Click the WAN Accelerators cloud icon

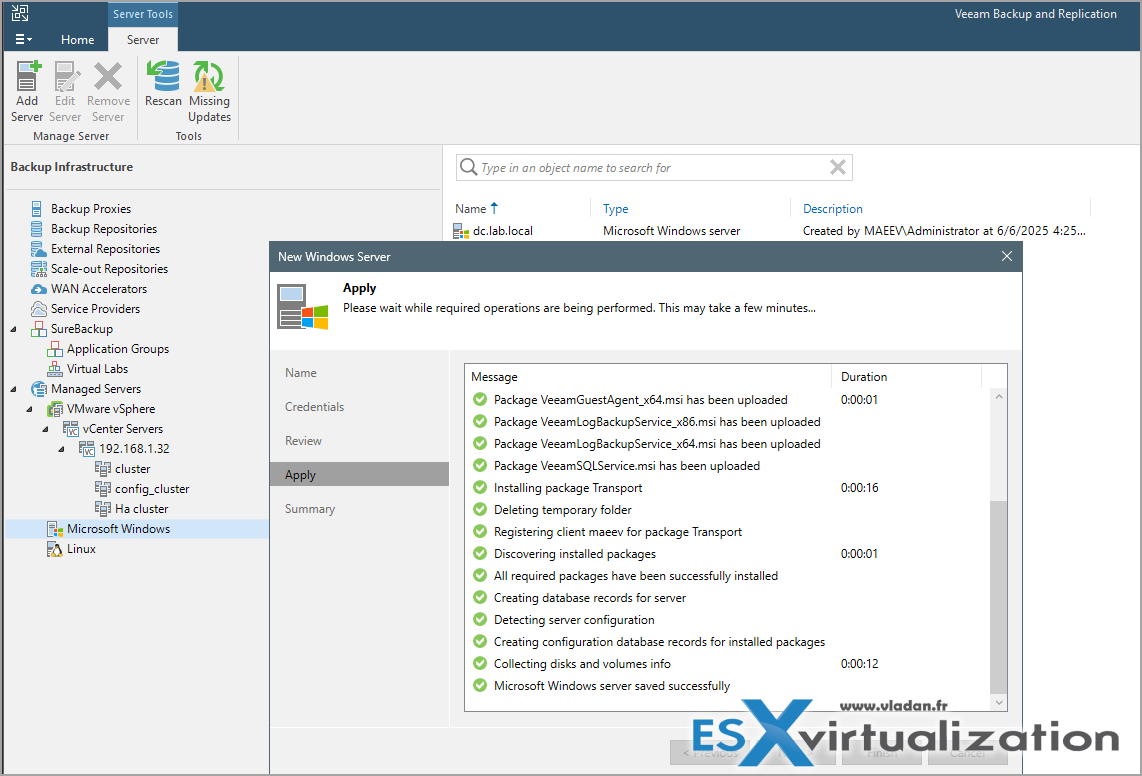(38, 289)
